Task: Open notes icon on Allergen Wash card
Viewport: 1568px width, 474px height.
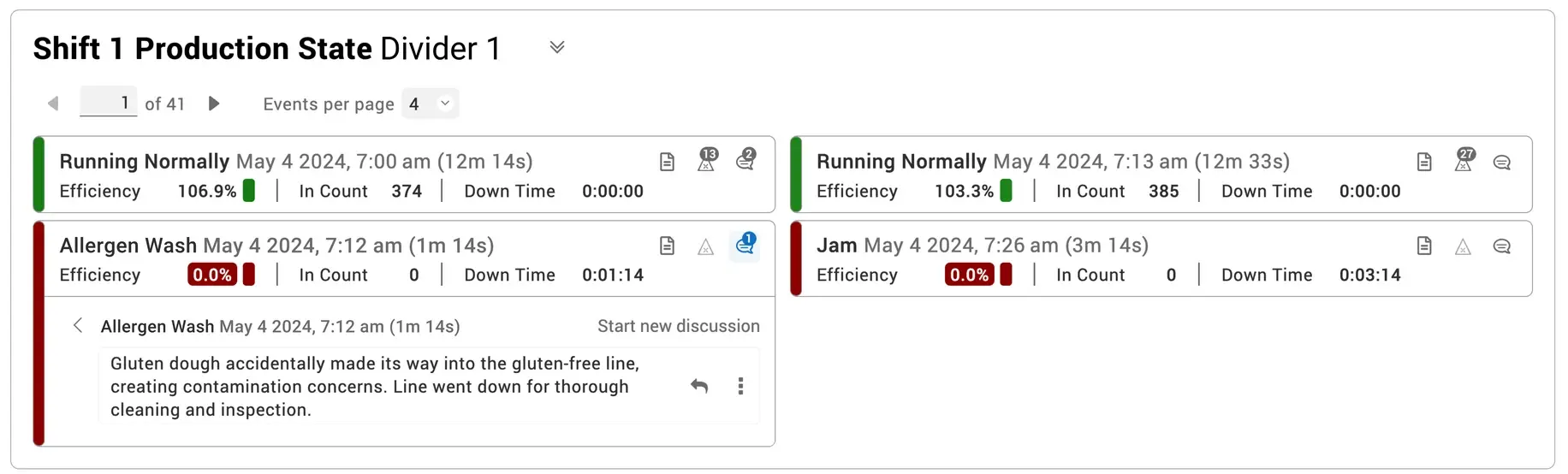Action: tap(667, 246)
